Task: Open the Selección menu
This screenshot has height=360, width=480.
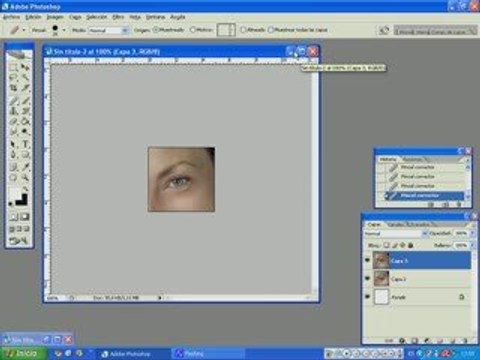Action: tap(97, 17)
